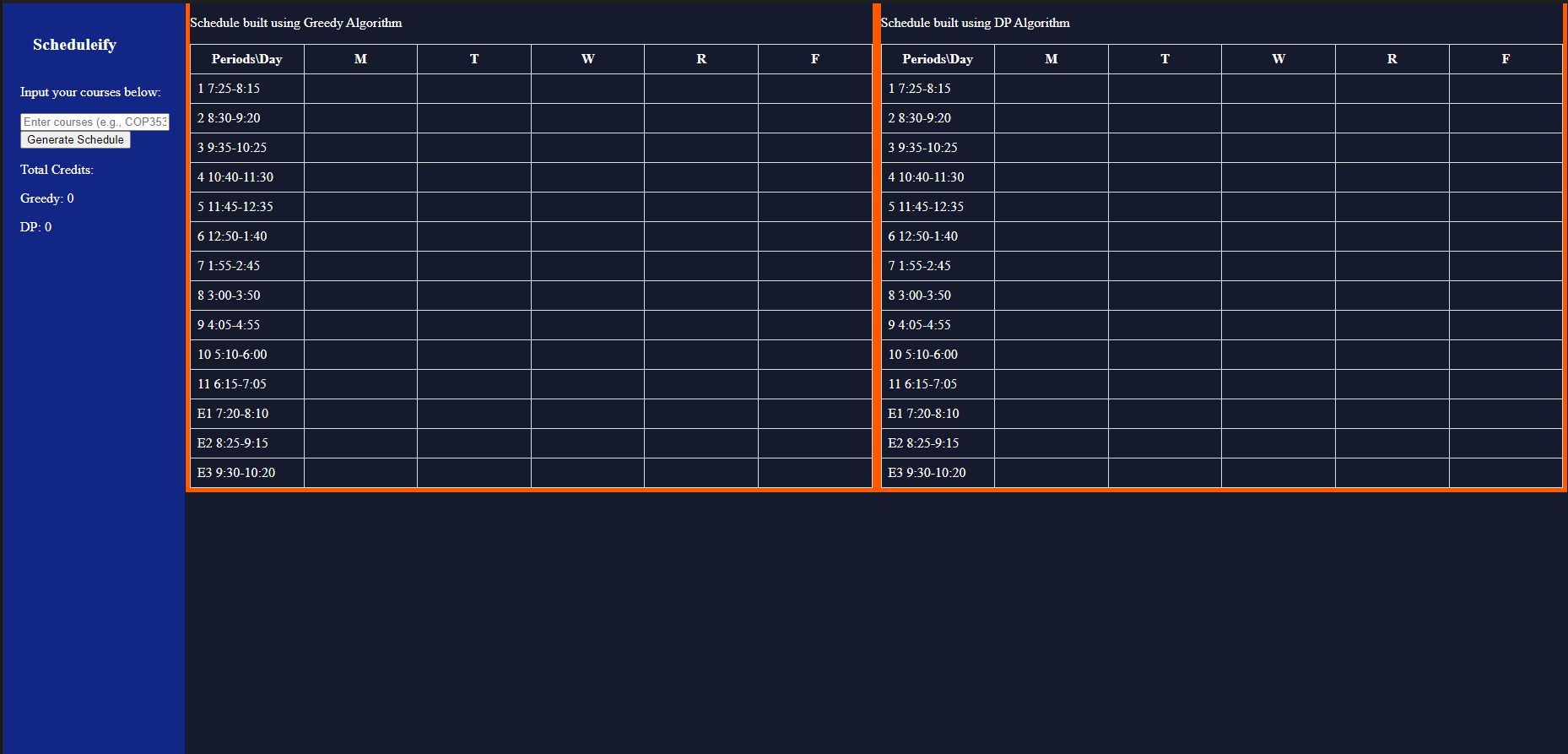The image size is (1568, 754).
Task: Click the Periods\Day header in the Greedy table
Action: pyautogui.click(x=246, y=59)
